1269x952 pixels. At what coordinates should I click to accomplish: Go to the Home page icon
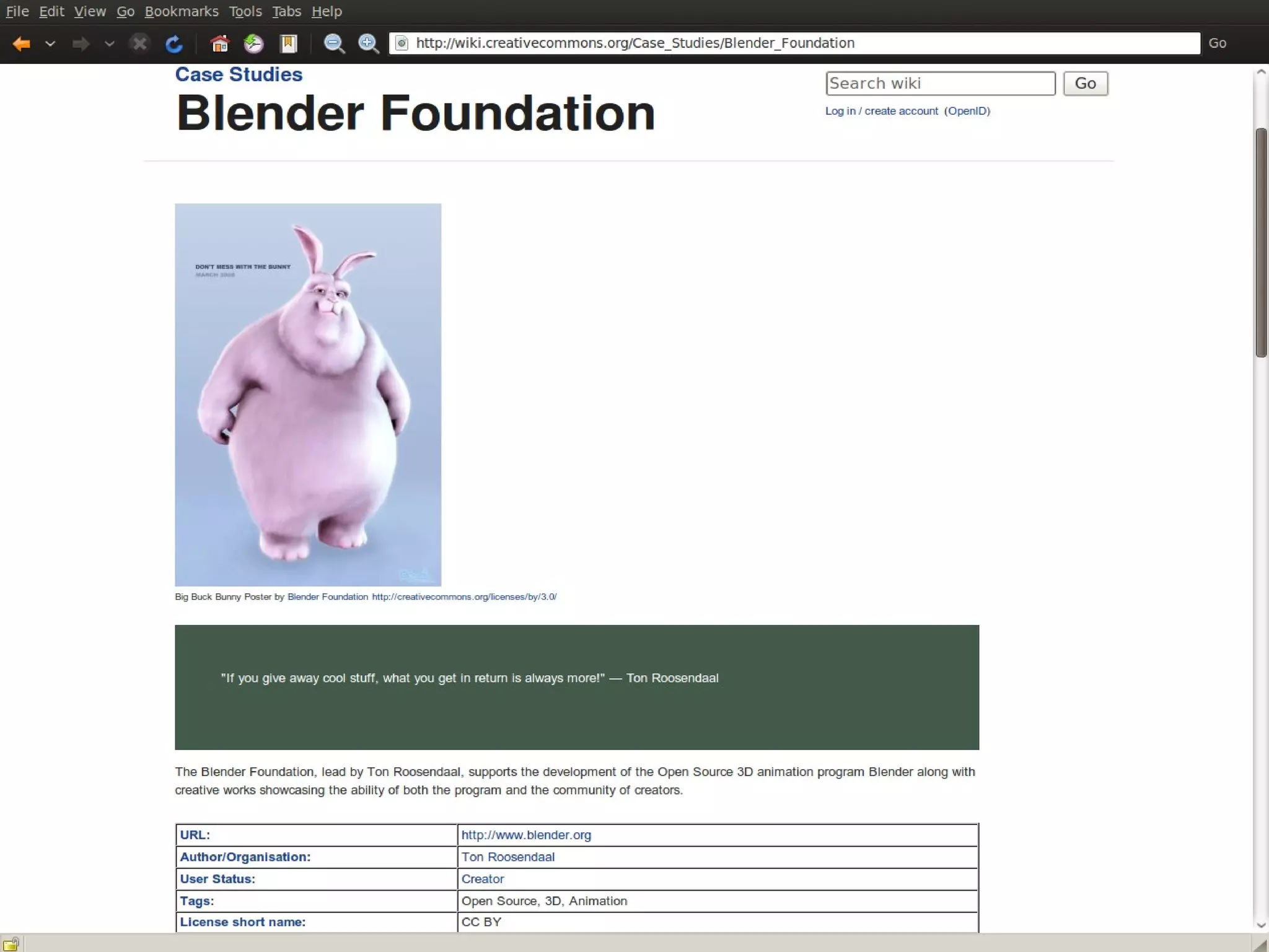[219, 43]
